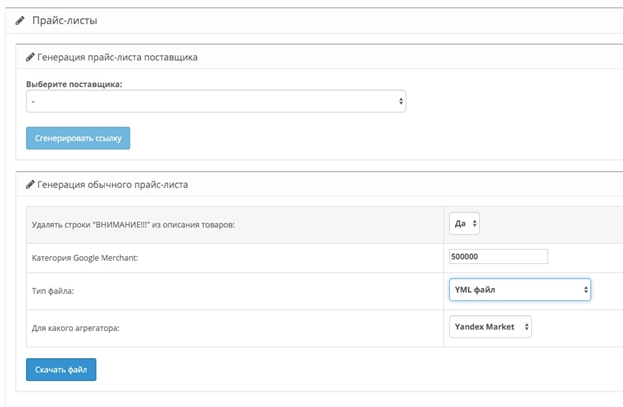Click the Генерация прайс-листа поставщика panel title
The width and height of the screenshot is (623, 407).
pos(117,57)
